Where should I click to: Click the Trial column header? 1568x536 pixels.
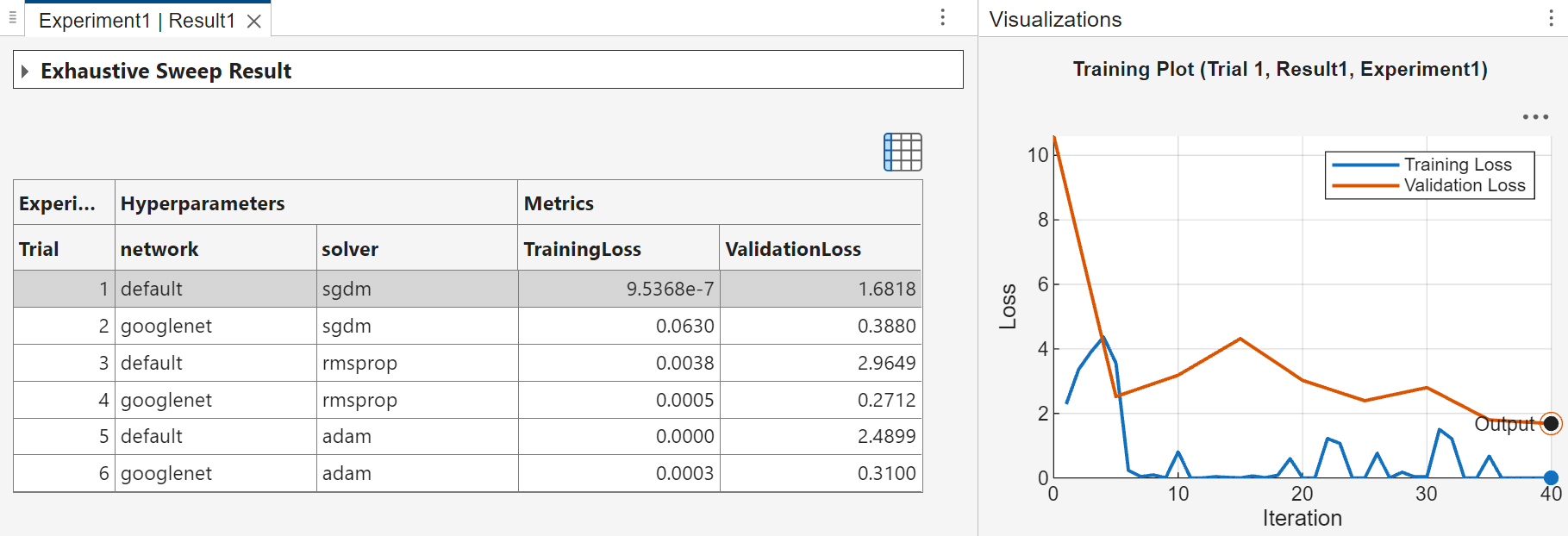point(65,249)
